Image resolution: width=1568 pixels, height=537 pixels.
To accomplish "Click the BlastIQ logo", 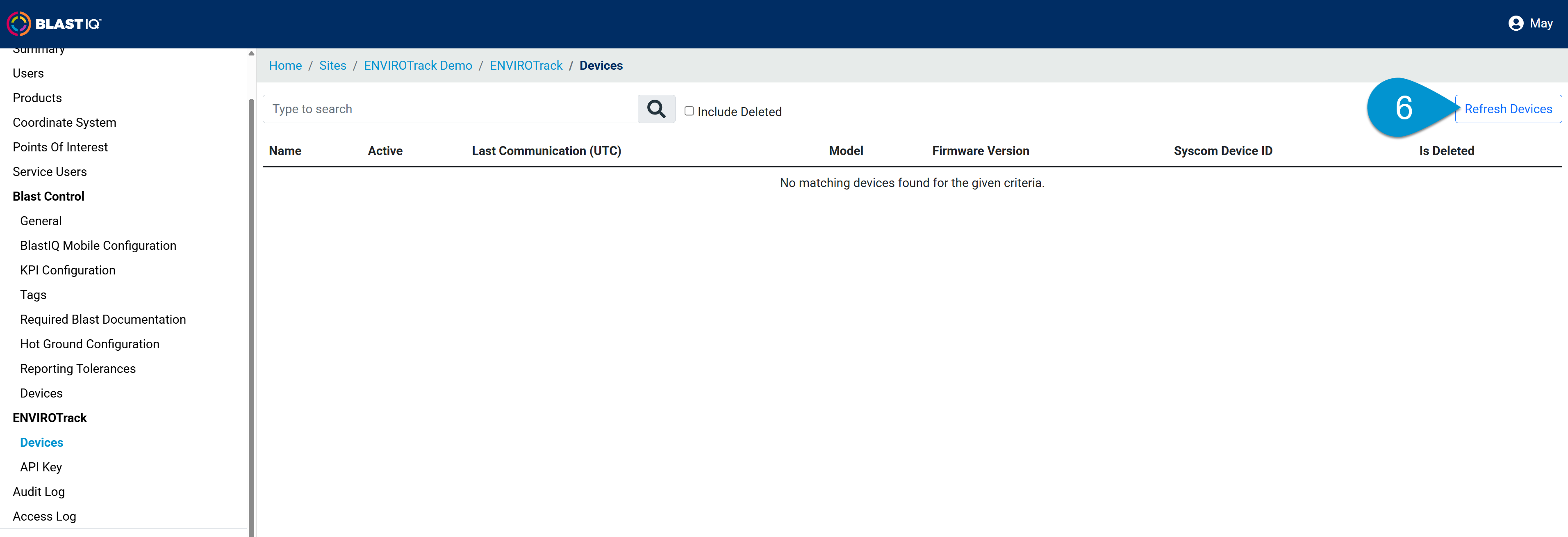I will [54, 24].
